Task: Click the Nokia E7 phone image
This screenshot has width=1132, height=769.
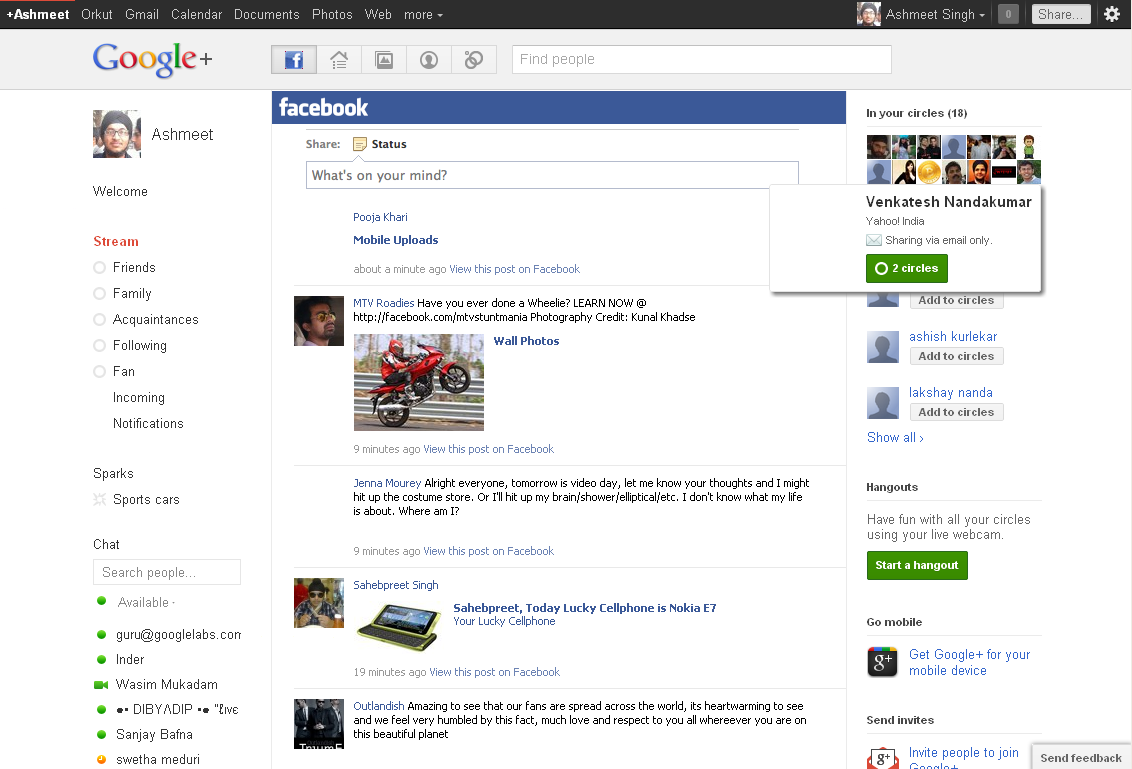Action: point(399,626)
